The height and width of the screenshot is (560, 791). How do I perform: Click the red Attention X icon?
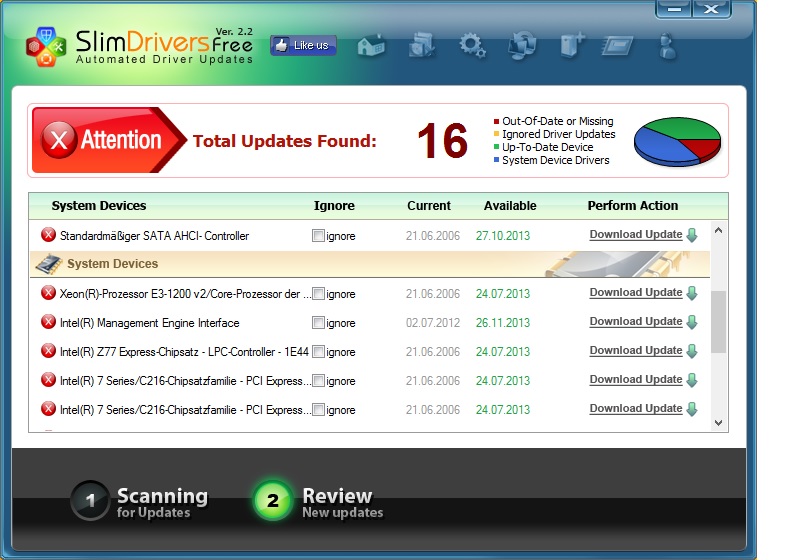(x=59, y=140)
